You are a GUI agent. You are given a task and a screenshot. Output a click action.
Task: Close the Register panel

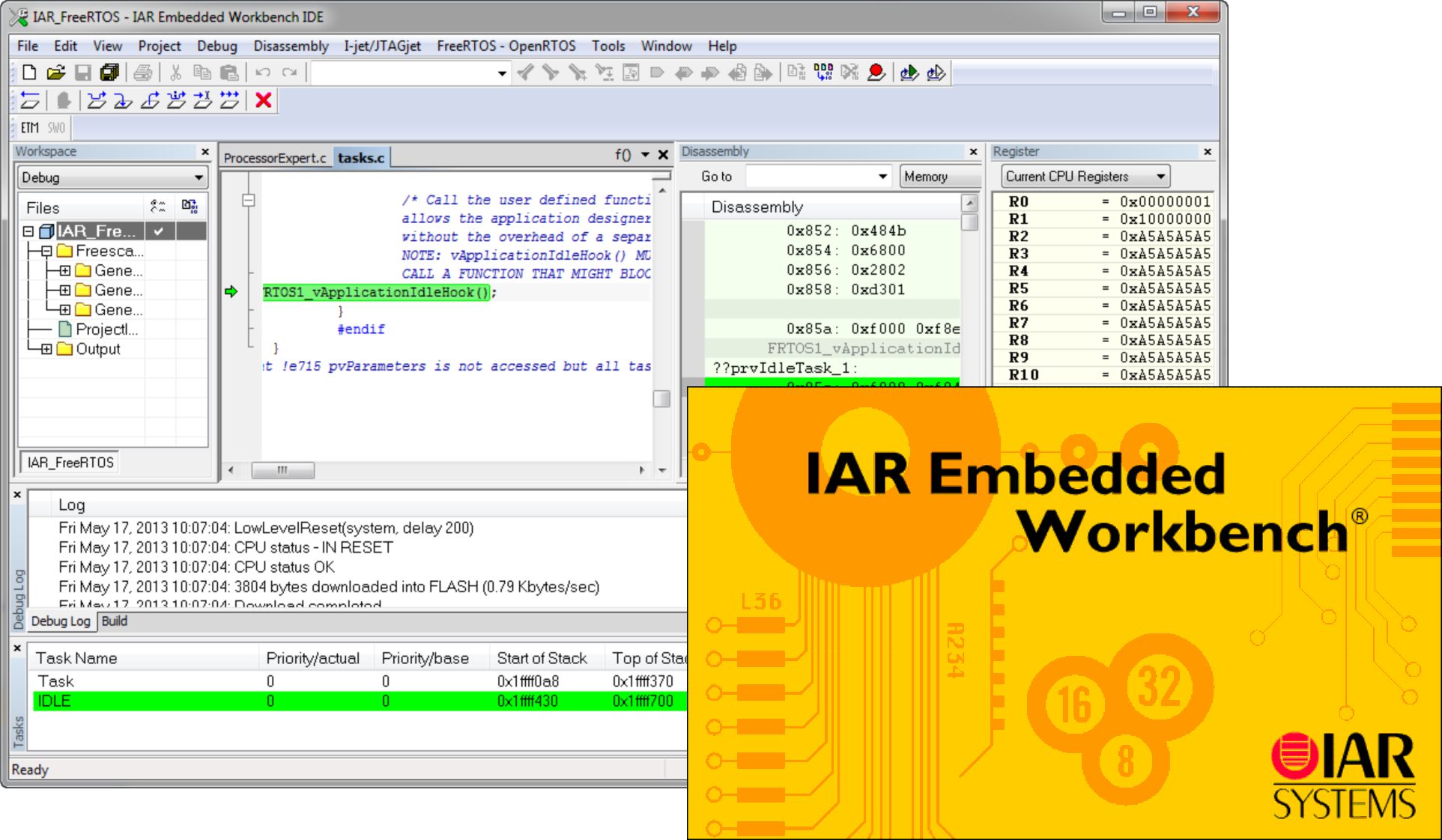pos(1208,151)
